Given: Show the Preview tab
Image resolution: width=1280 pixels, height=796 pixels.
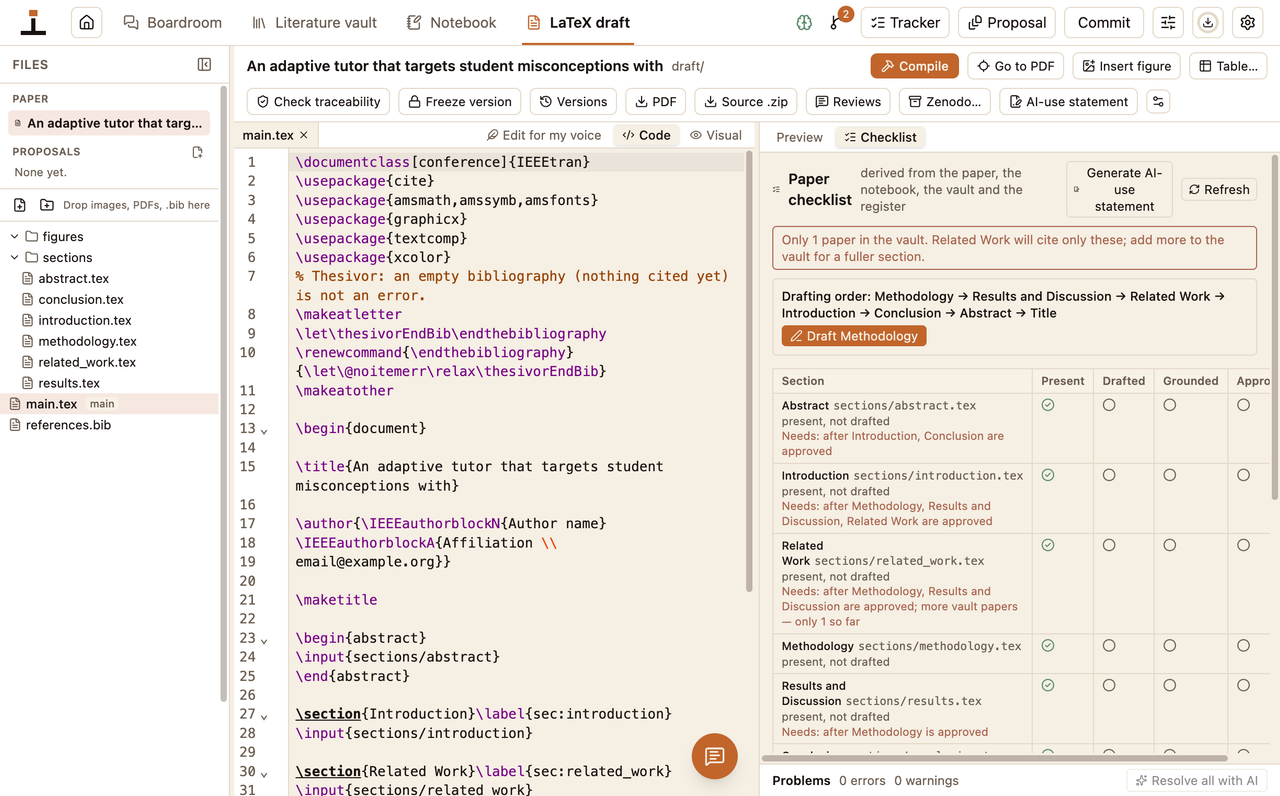Looking at the screenshot, I should 799,137.
